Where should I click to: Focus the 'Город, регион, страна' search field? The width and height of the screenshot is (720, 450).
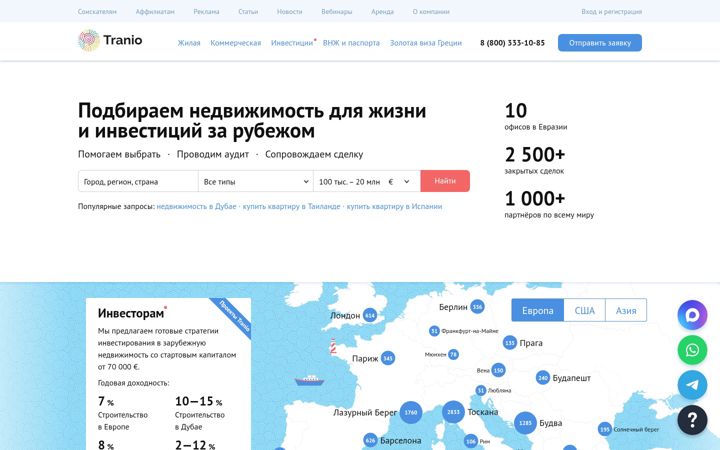tap(138, 181)
